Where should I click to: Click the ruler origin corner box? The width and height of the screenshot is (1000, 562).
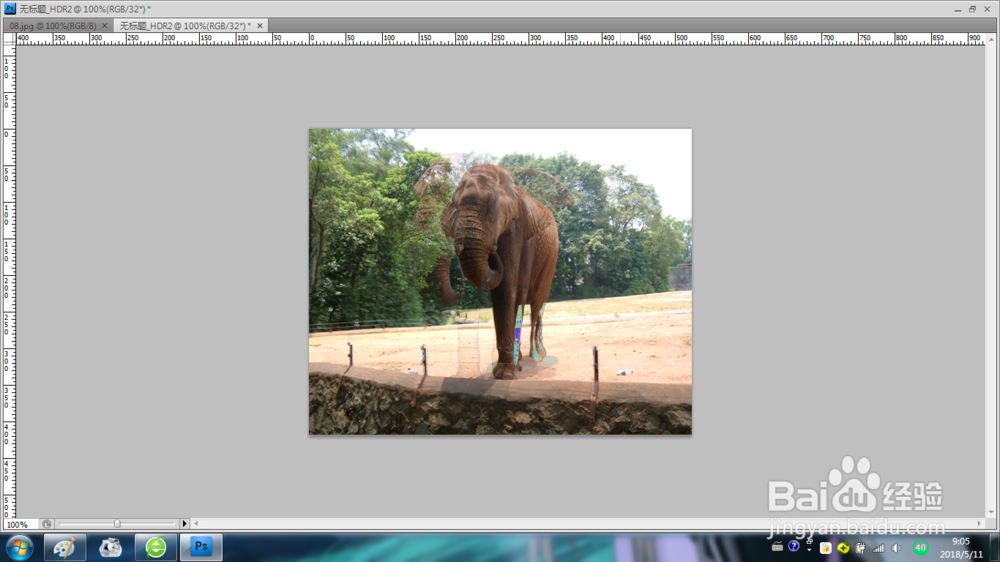[x=9, y=39]
